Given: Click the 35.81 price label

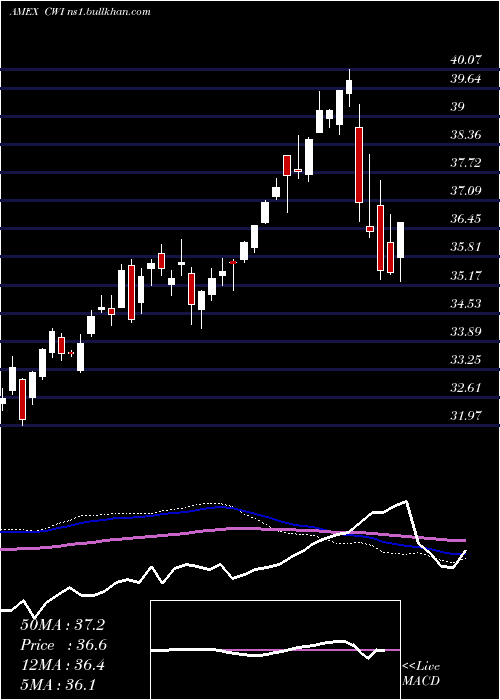Looking at the screenshot, I should (466, 247).
